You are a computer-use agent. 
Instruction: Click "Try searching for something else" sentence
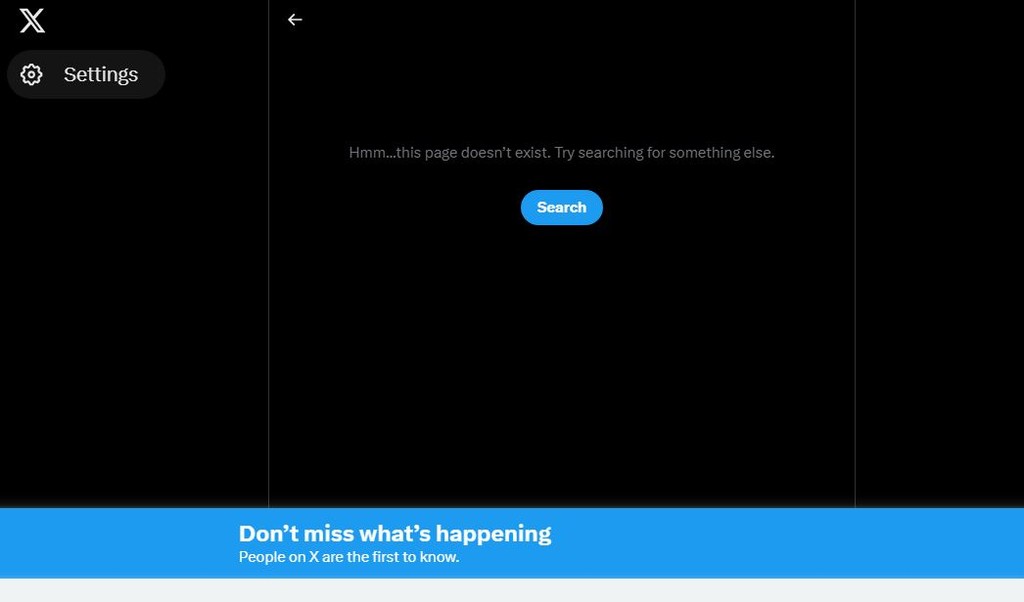click(x=664, y=153)
